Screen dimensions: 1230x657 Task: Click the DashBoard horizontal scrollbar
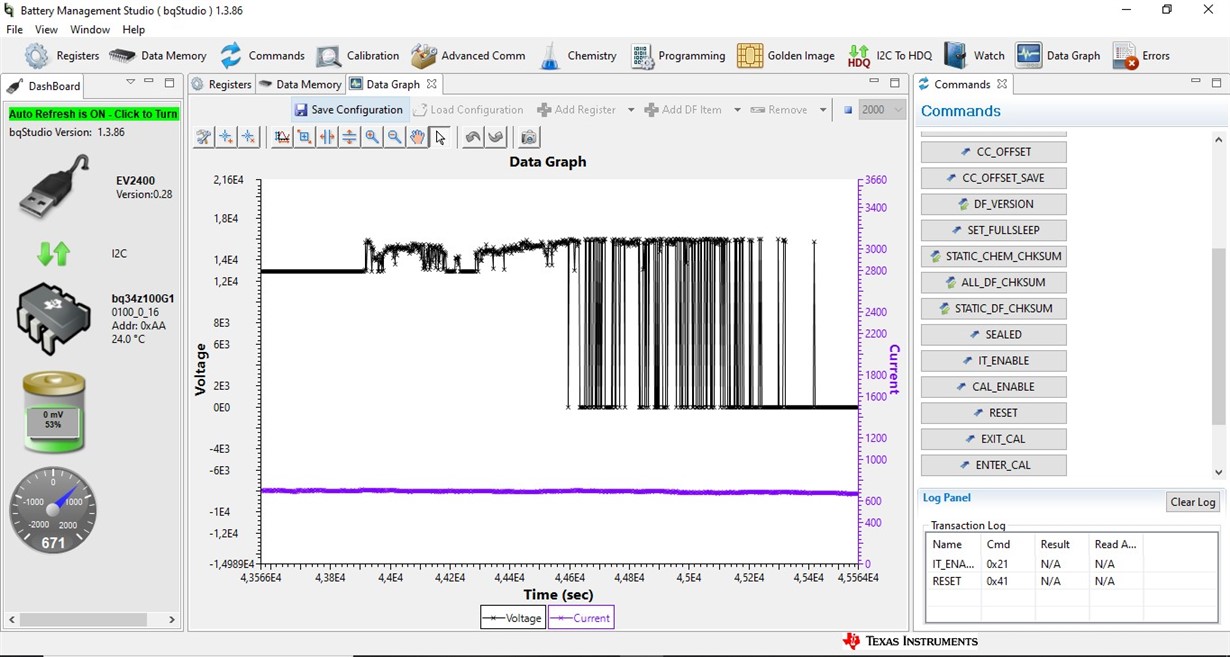pyautogui.click(x=92, y=620)
